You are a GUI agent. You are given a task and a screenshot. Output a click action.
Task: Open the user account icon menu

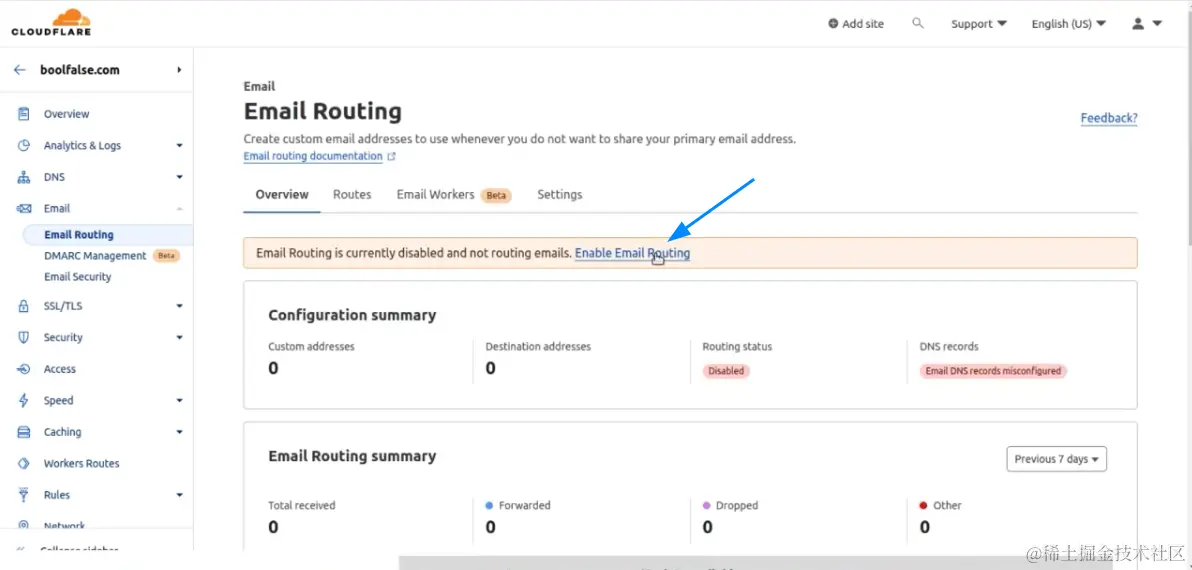[x=1146, y=24]
